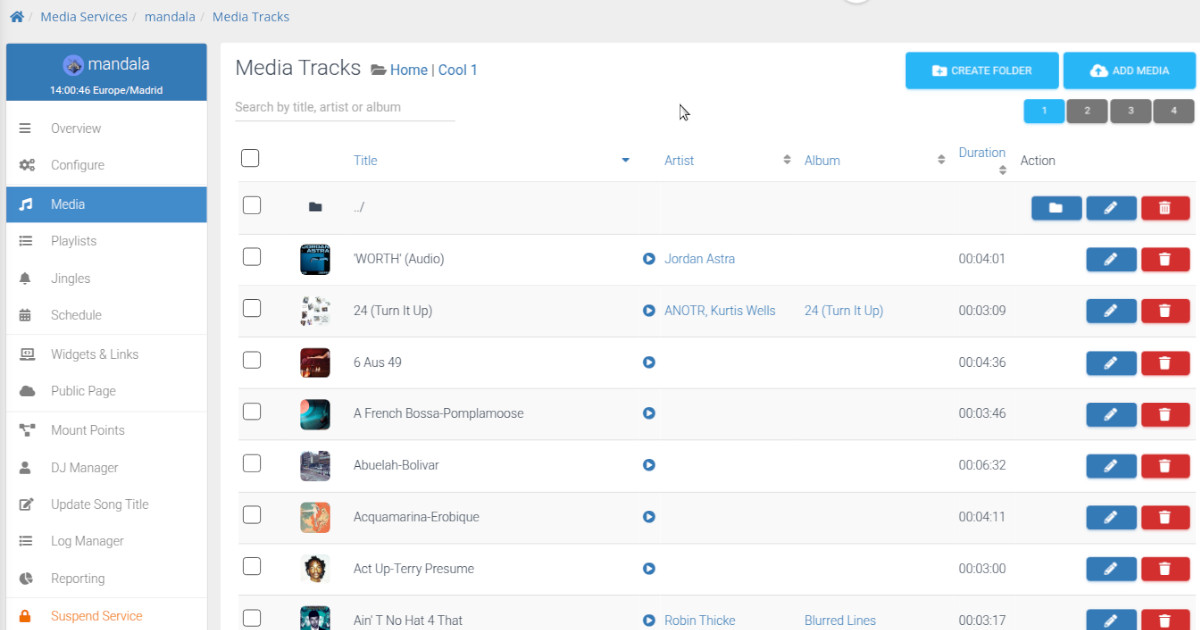1200x630 pixels.
Task: Open the Blurred Lines album link
Action: tap(840, 621)
